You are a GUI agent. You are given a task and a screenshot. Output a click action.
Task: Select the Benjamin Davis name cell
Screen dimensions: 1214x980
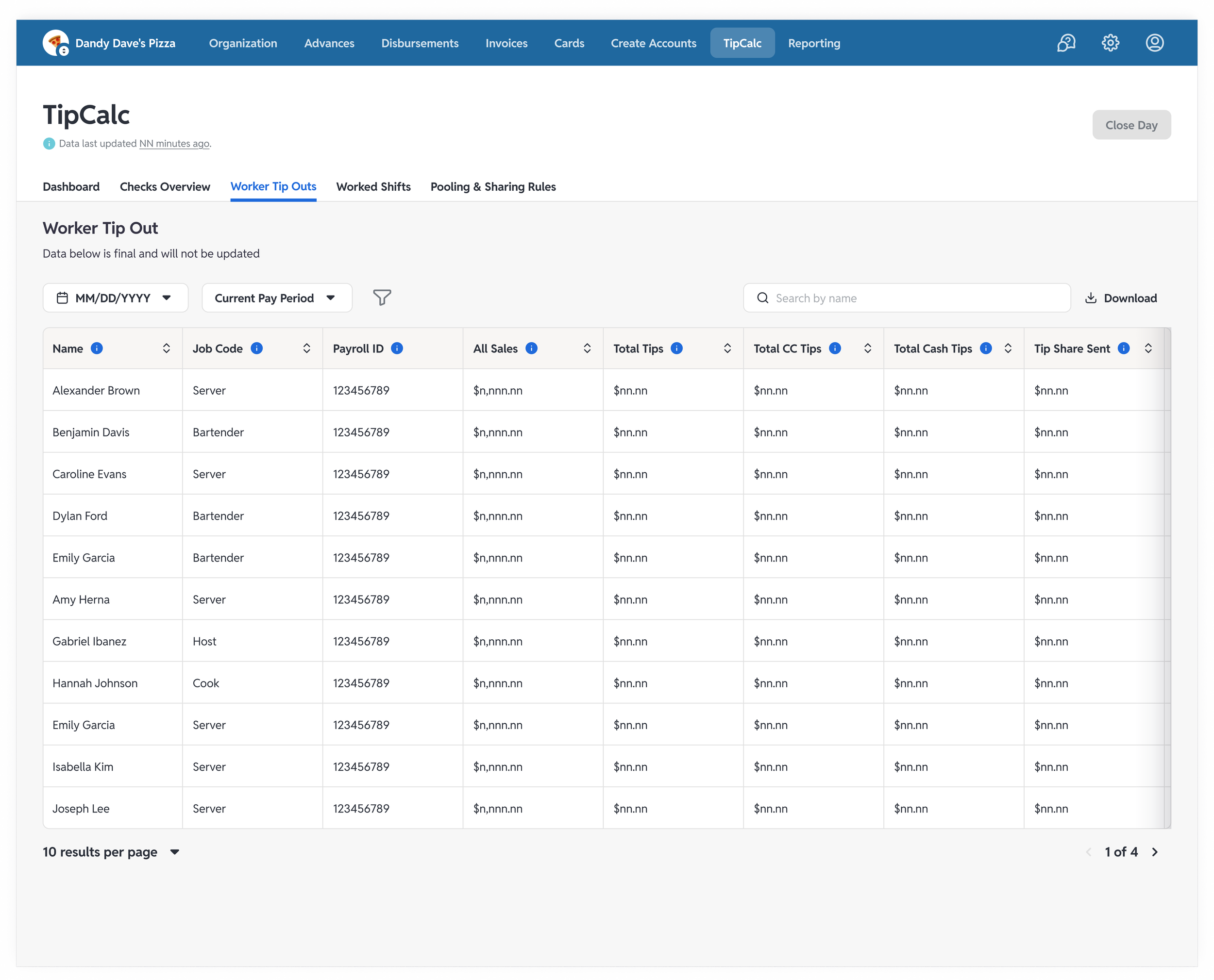pos(113,432)
